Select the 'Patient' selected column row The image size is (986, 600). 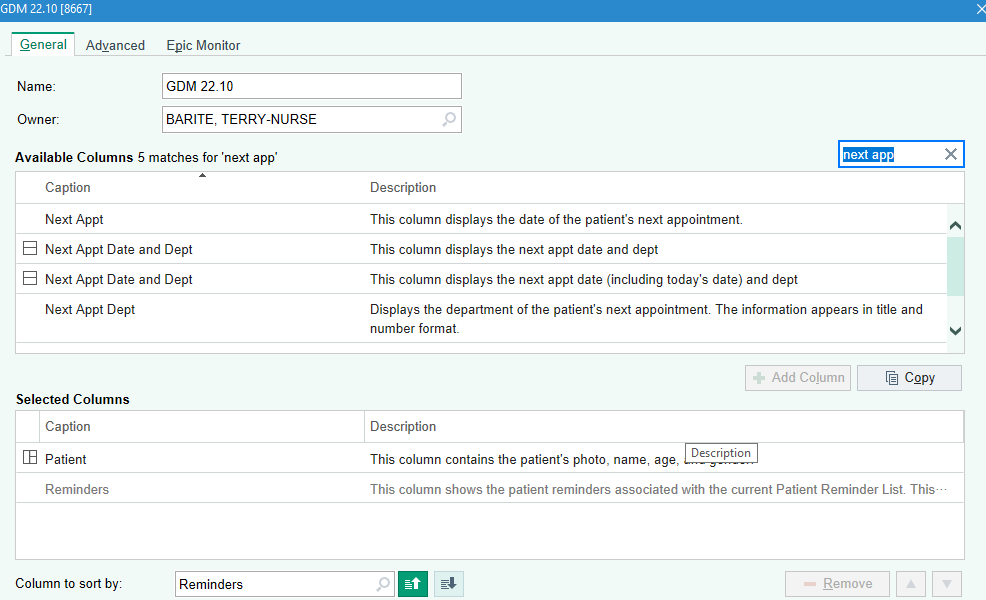click(489, 458)
